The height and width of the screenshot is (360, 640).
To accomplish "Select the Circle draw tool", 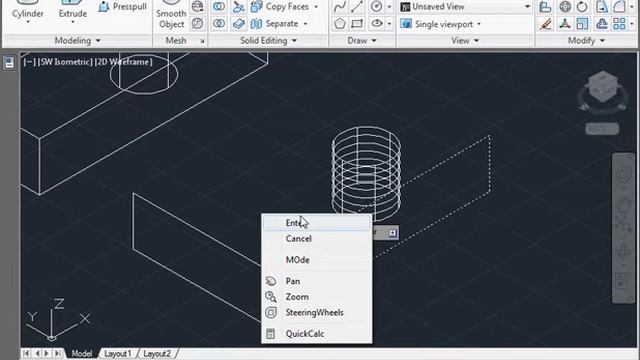I will pos(376,6).
